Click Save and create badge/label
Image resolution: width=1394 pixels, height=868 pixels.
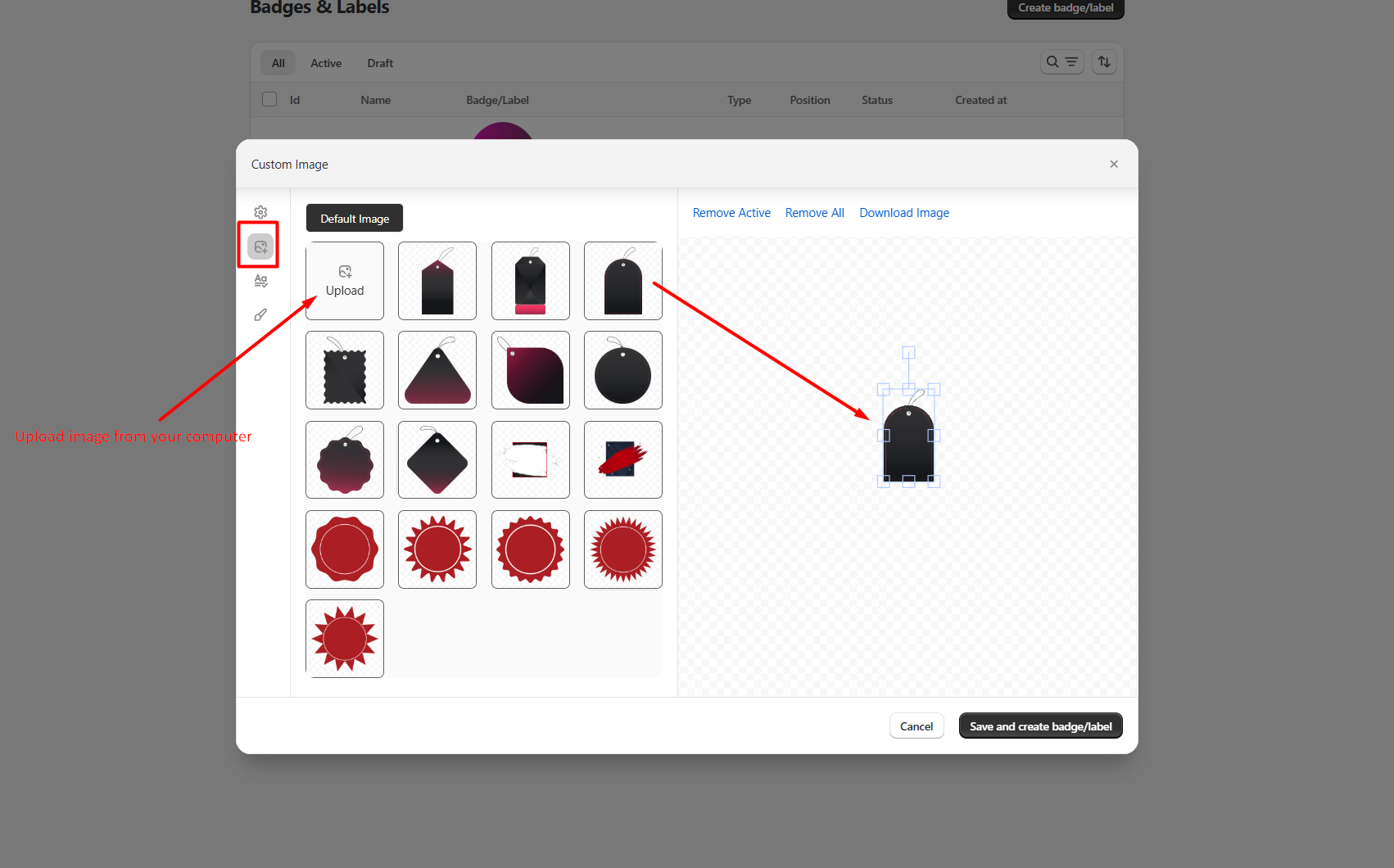click(1040, 726)
